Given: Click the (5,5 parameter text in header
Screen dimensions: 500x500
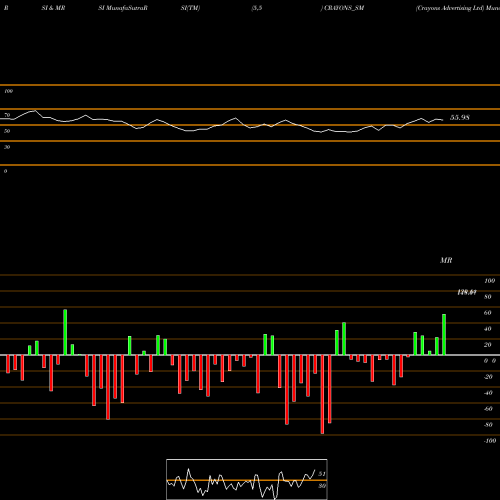Looking at the screenshot, I should [257, 8].
